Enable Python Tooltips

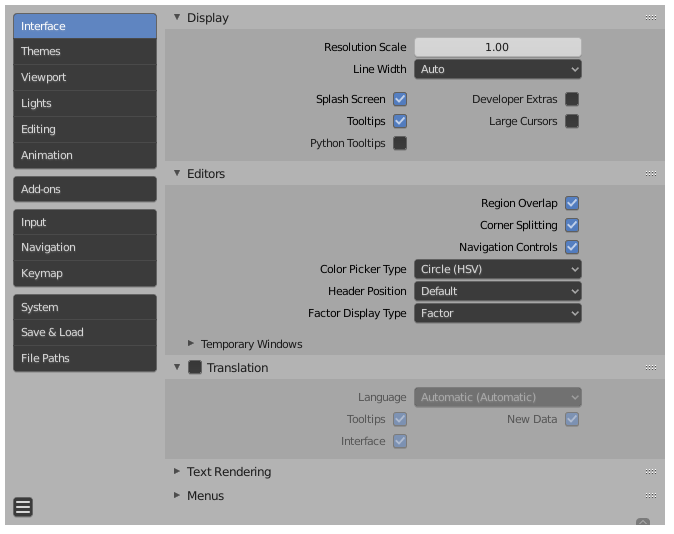[x=400, y=143]
